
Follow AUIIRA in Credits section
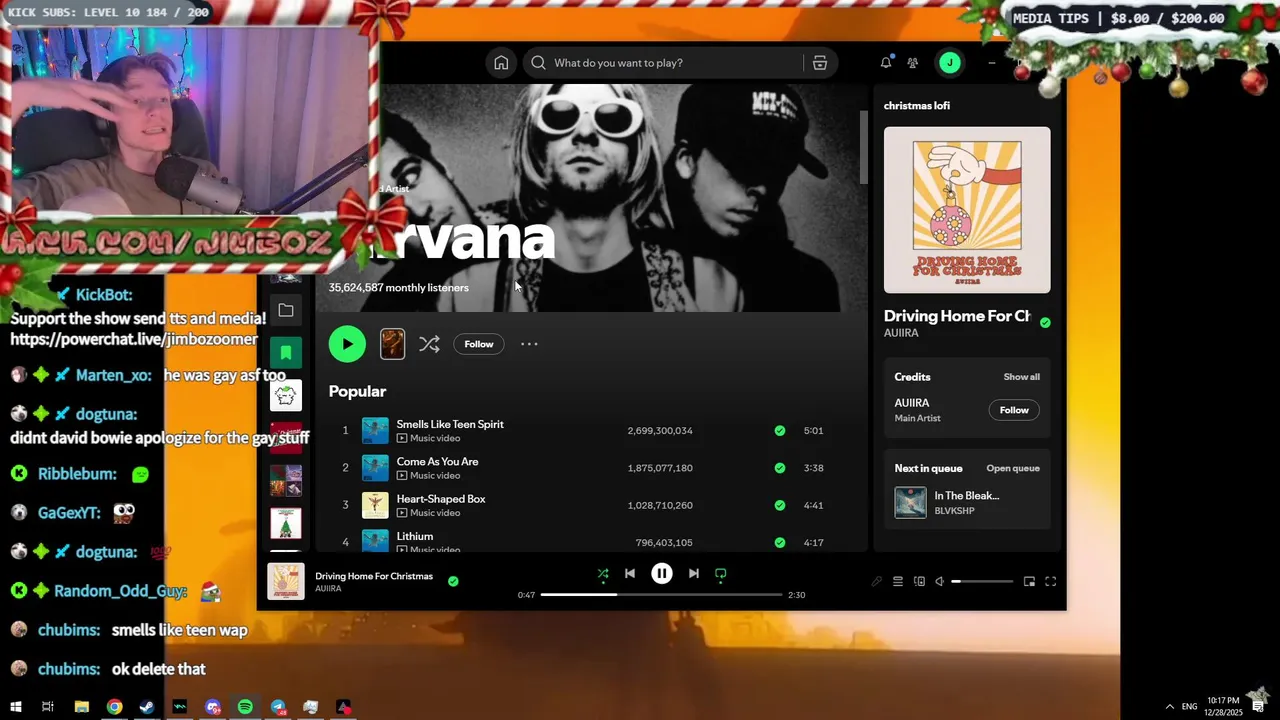(x=1014, y=410)
